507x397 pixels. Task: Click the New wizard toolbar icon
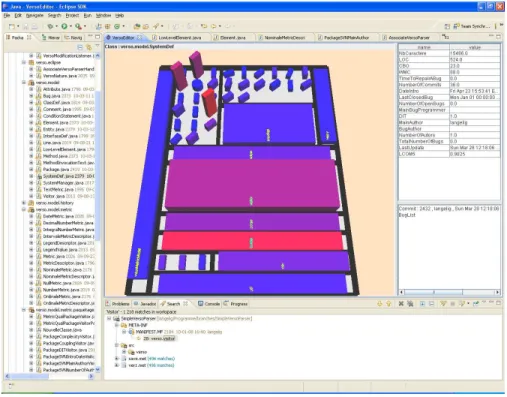point(12,26)
